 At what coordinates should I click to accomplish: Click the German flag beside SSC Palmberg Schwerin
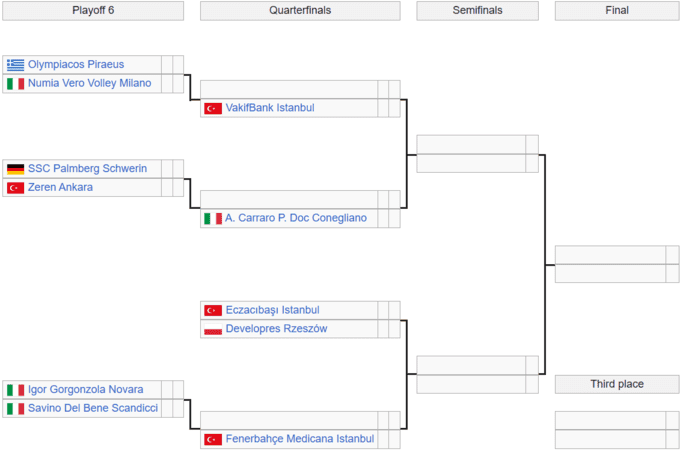pos(15,169)
